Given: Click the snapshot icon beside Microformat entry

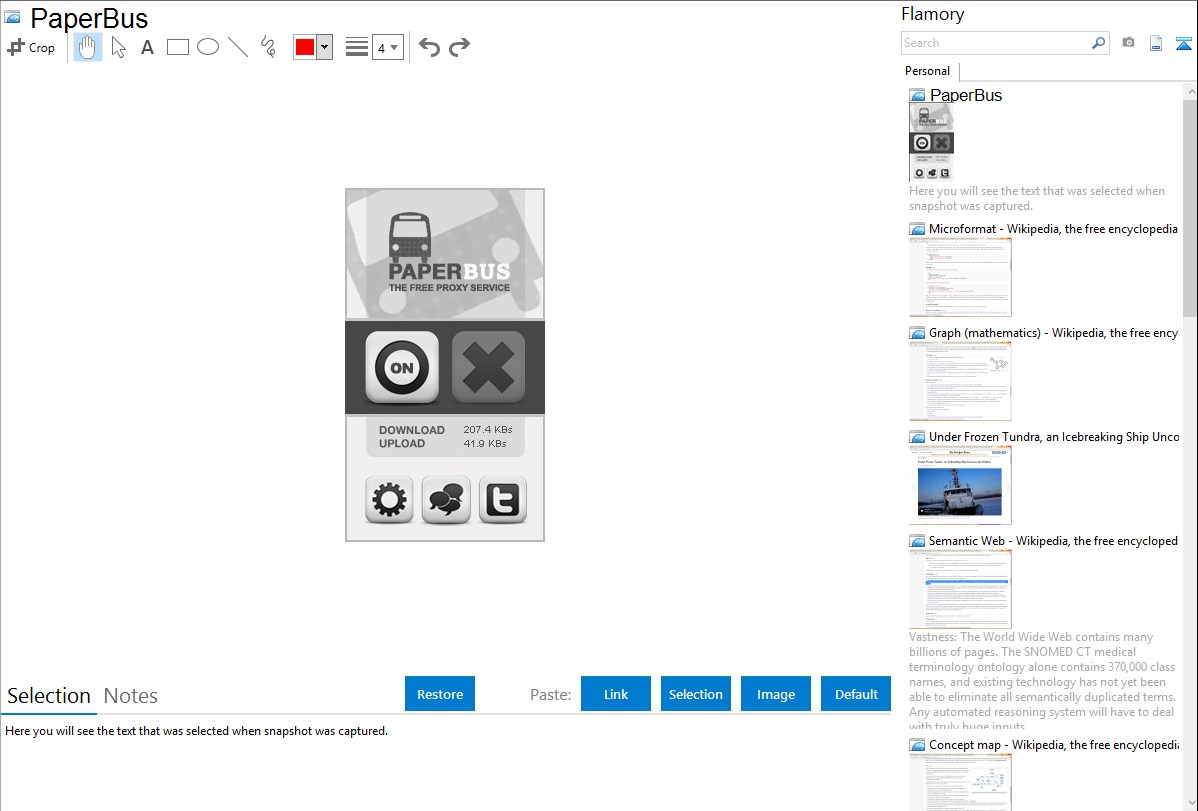Looking at the screenshot, I should pos(918,229).
